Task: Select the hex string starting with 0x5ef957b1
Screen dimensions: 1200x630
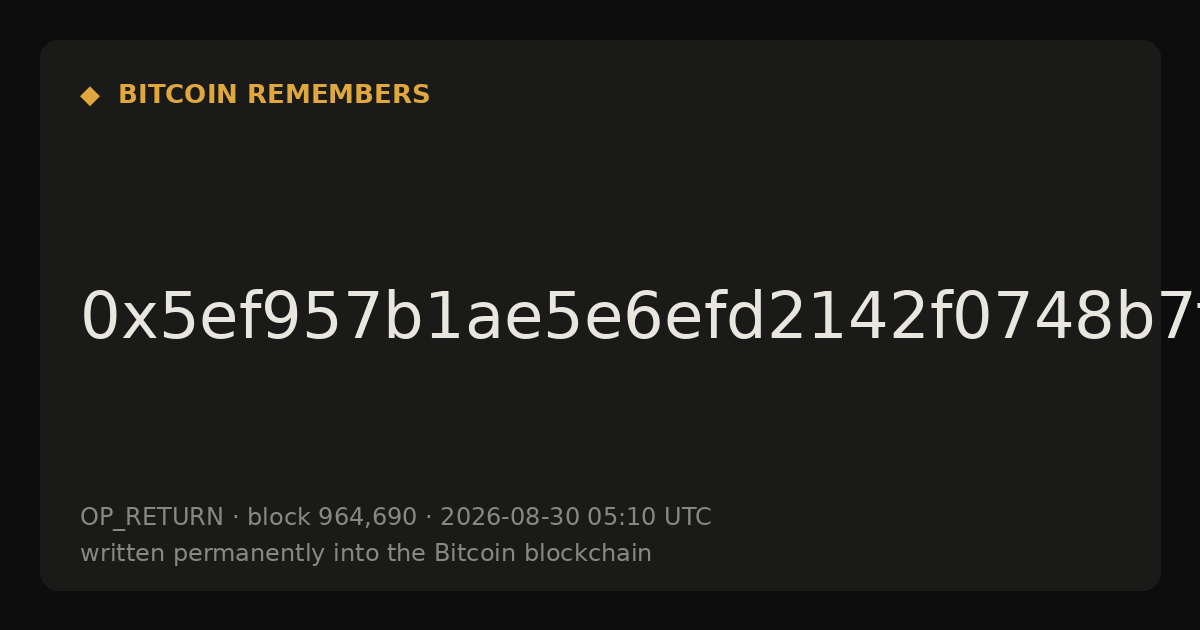Action: pyautogui.click(x=640, y=318)
